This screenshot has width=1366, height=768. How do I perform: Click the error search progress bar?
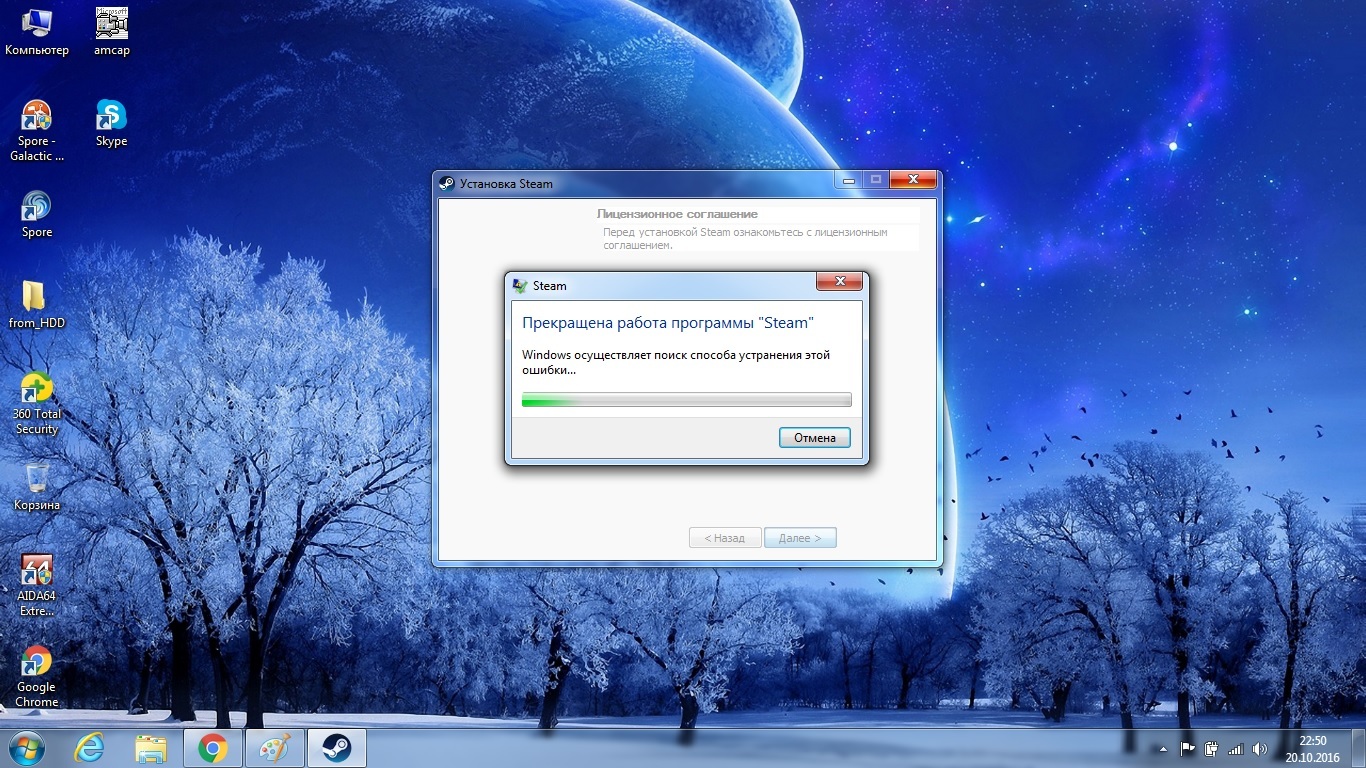(686, 400)
